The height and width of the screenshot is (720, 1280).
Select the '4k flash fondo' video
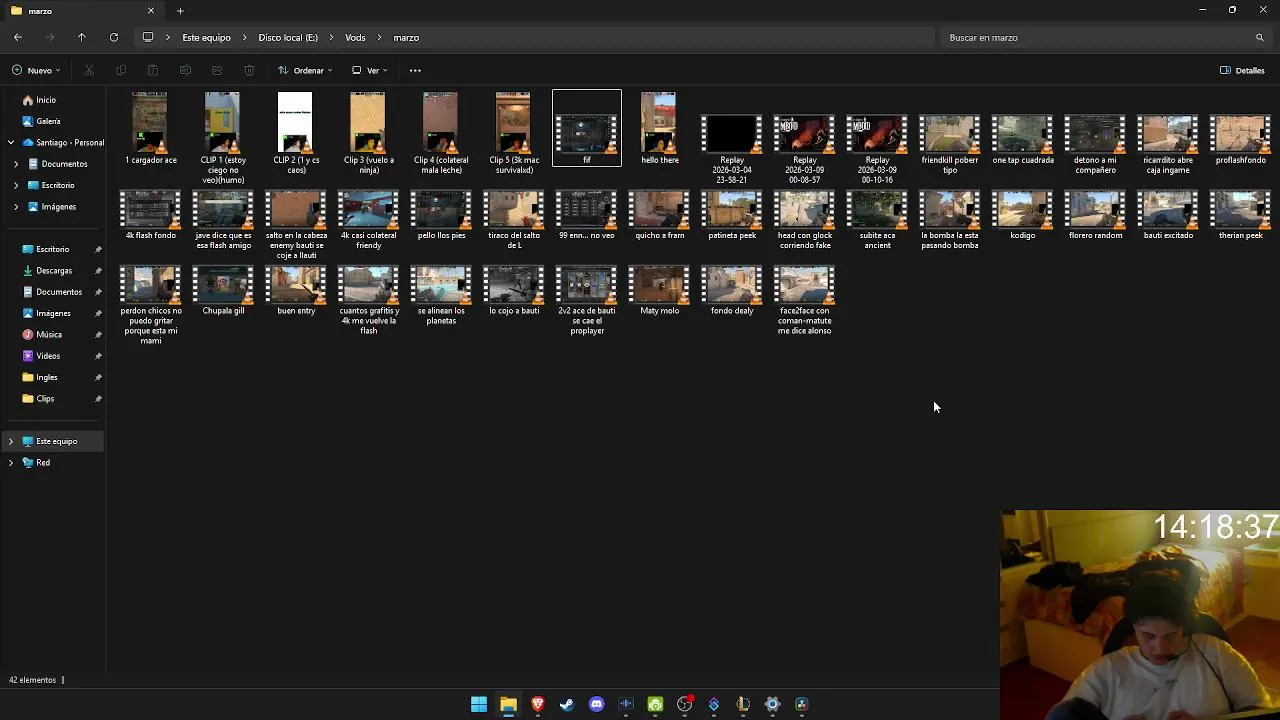tap(151, 215)
